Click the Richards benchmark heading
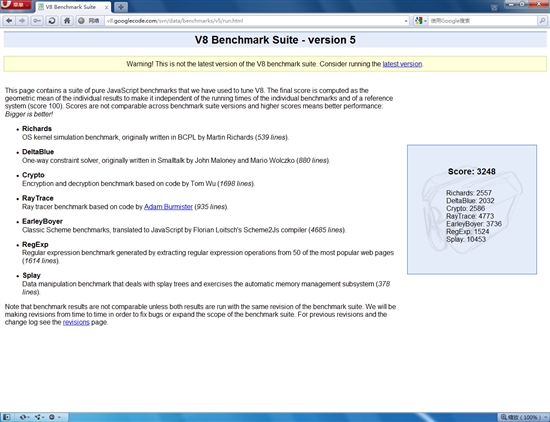Screen dimensions: 550x422 click(37, 128)
